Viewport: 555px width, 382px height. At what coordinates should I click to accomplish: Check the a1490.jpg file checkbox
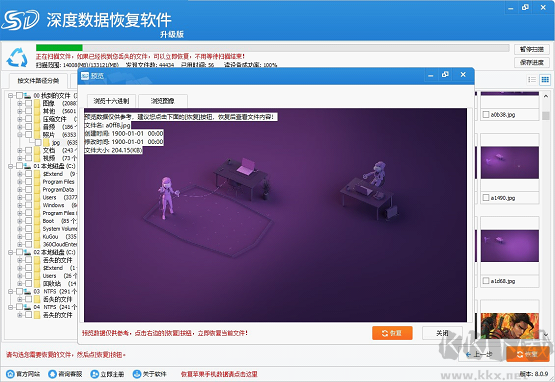point(486,198)
